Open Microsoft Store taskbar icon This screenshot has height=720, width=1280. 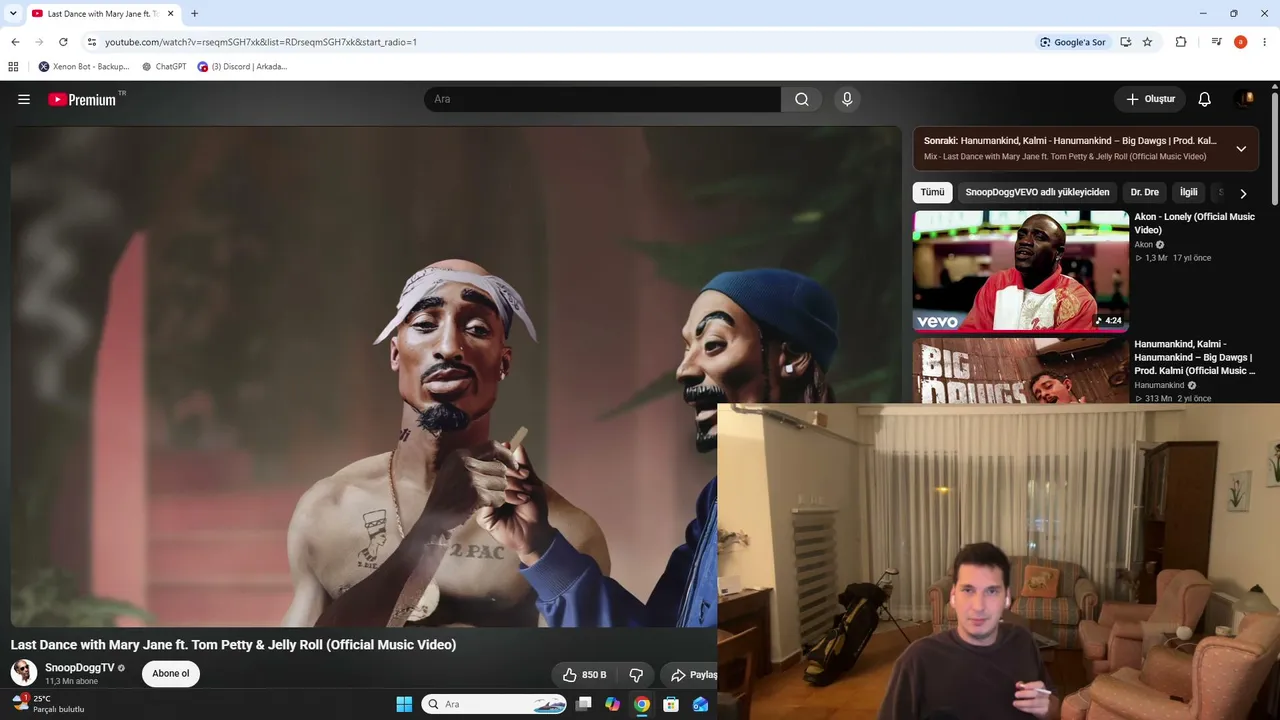(671, 704)
